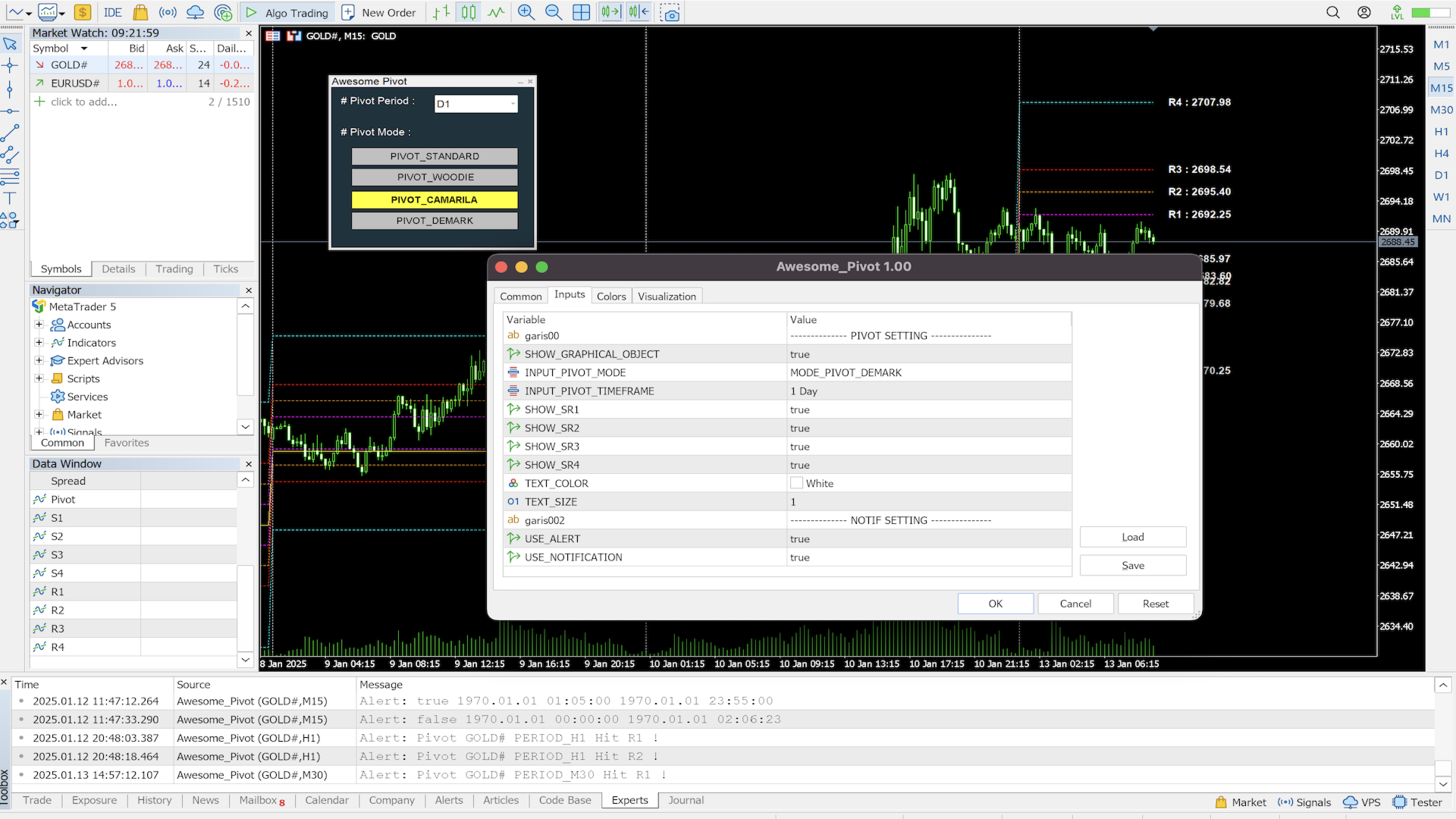Select the EURUSD# row in Market Watch
Screen dimensions: 1456x819
point(142,83)
